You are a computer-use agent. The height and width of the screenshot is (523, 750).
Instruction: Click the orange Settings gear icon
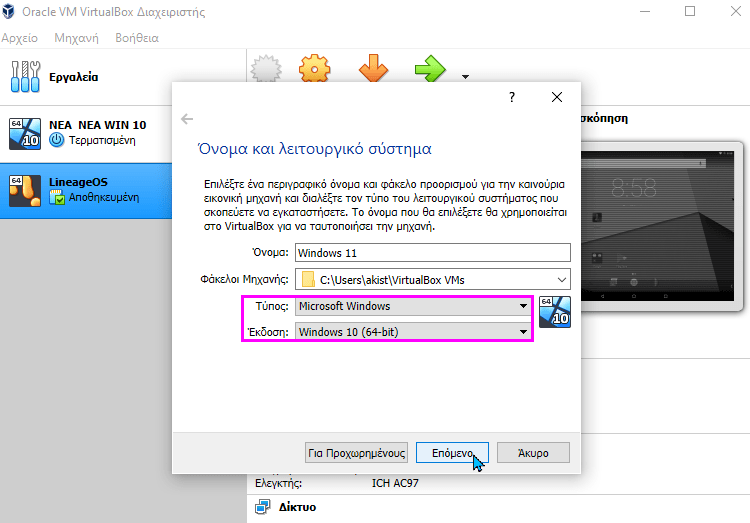click(x=315, y=71)
